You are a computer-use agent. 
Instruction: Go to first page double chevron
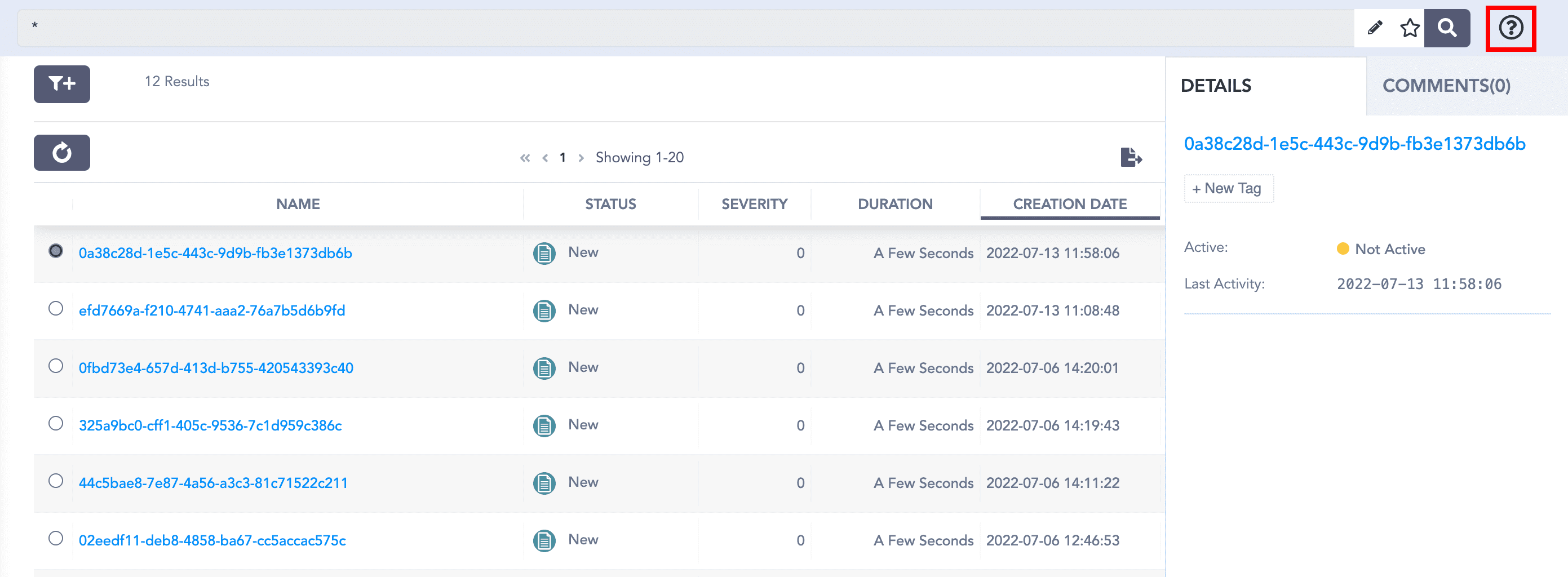click(x=525, y=158)
